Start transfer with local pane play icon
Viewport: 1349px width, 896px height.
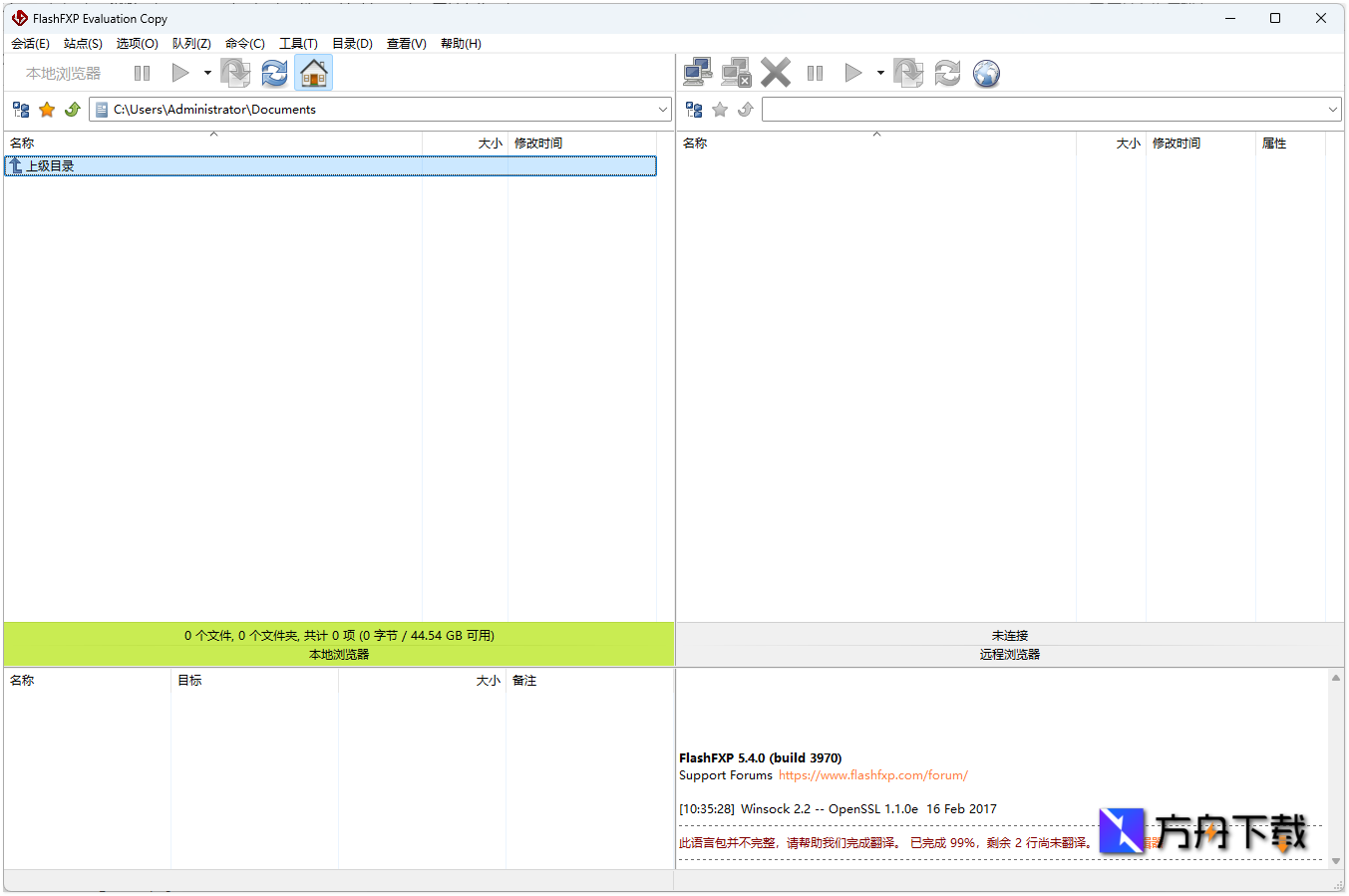point(180,73)
